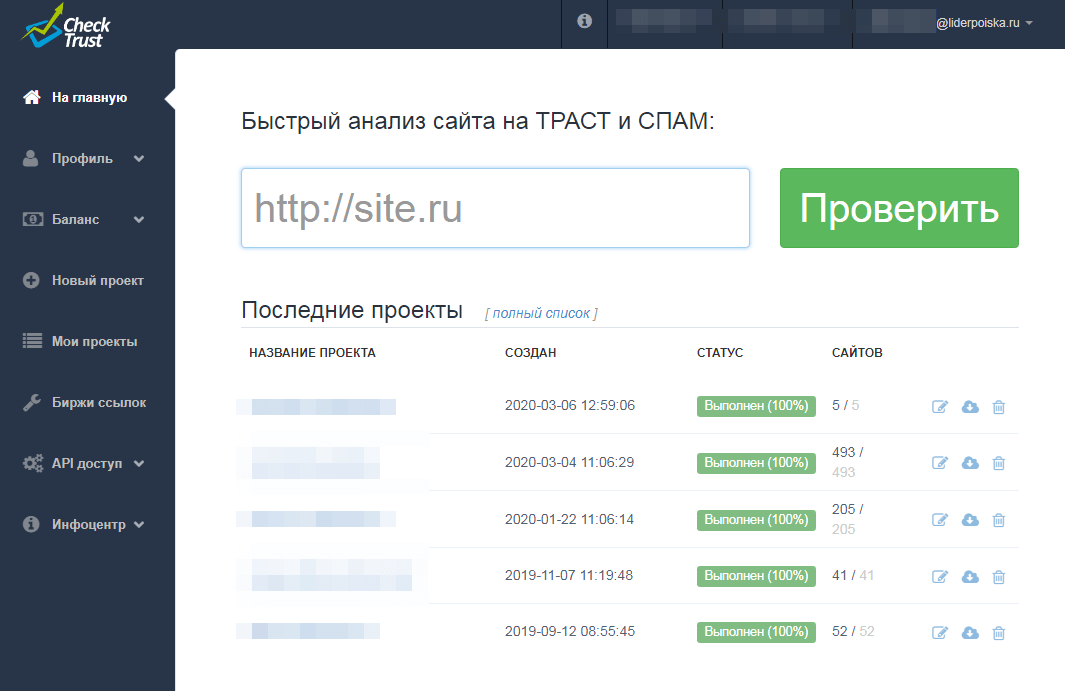Image resolution: width=1065 pixels, height=691 pixels.
Task: Click the user profile icon in sidebar
Action: coord(31,158)
